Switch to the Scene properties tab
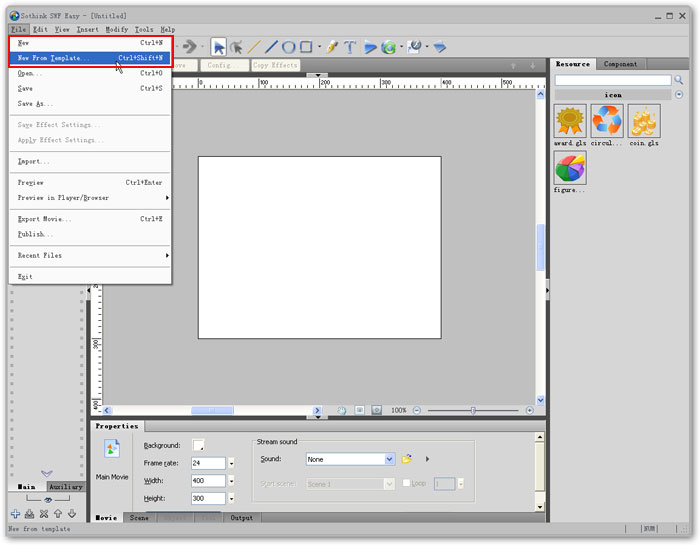This screenshot has height=545, width=700. (139, 518)
